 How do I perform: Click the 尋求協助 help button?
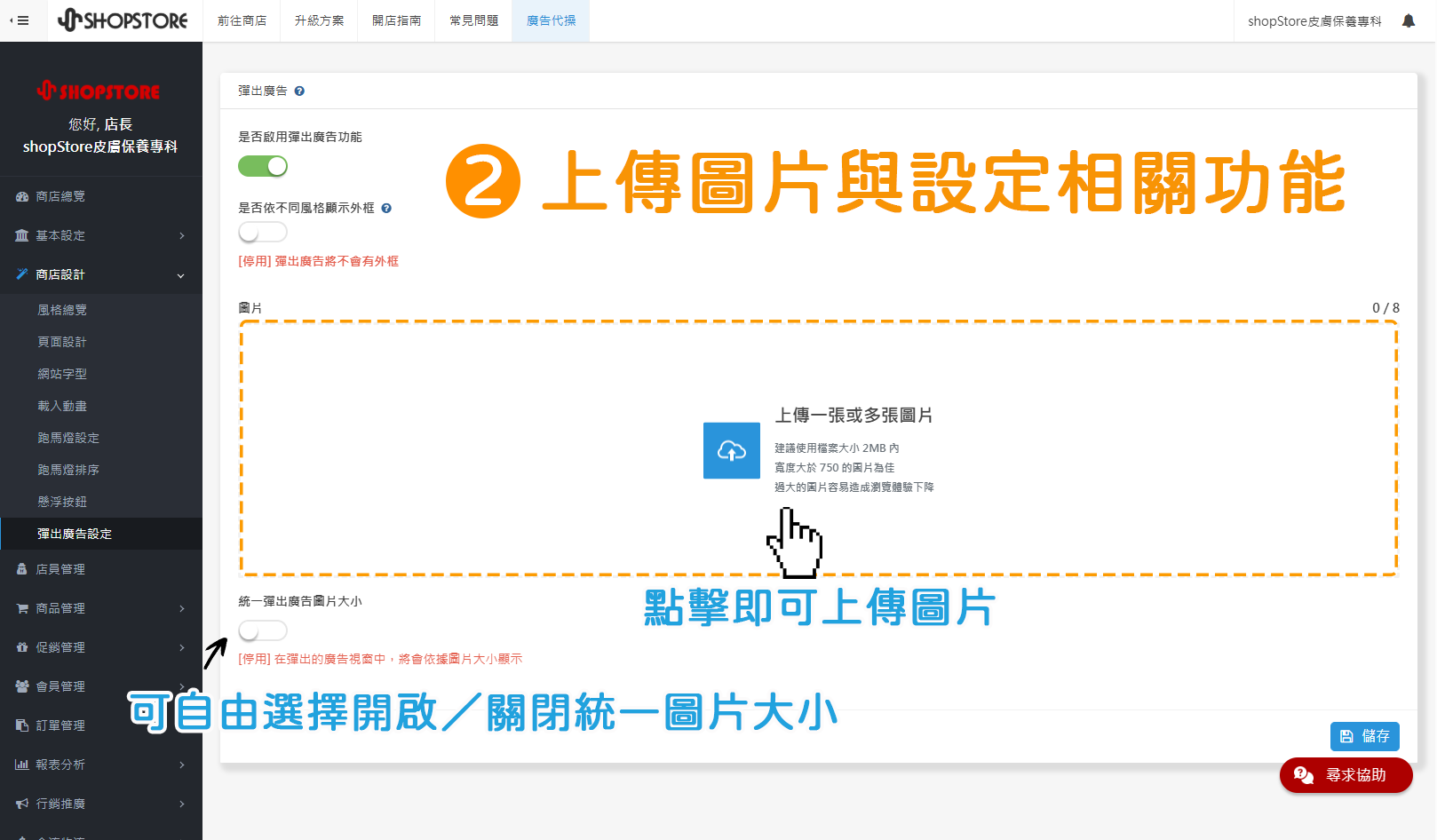(x=1346, y=775)
